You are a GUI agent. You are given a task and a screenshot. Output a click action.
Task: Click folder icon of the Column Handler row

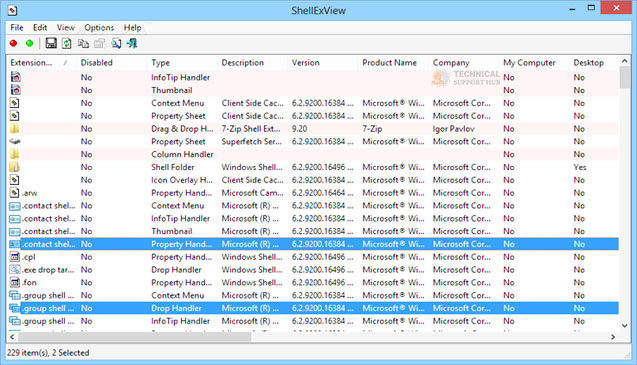(x=15, y=154)
